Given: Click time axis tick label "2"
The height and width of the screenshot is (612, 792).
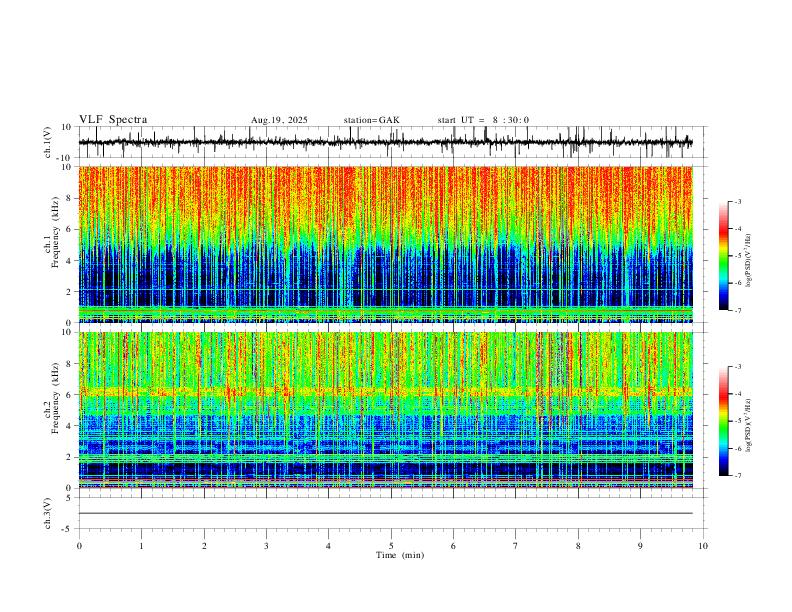Looking at the screenshot, I should (204, 546).
